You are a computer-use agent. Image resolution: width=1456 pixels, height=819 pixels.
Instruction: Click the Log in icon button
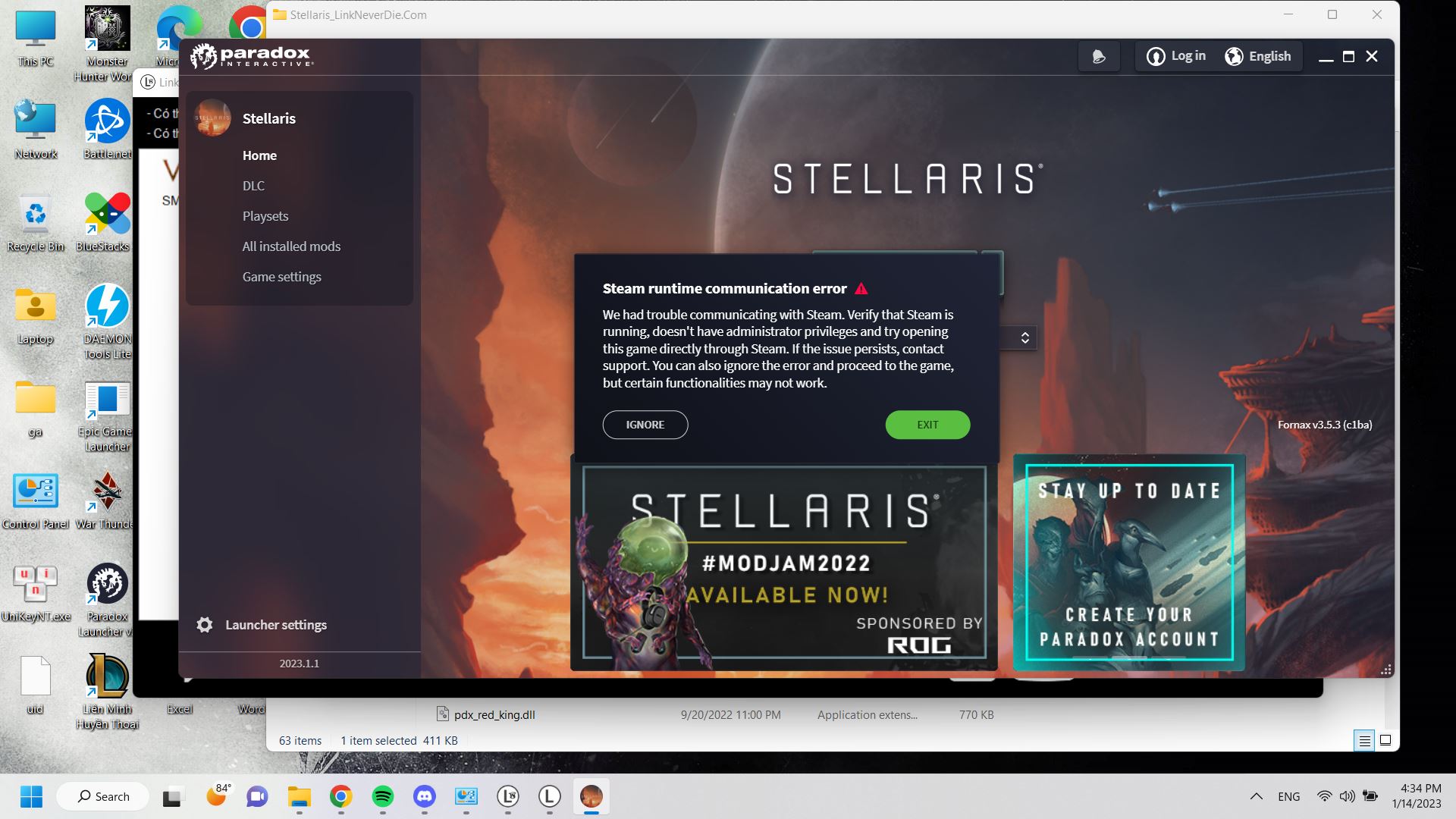[1155, 56]
